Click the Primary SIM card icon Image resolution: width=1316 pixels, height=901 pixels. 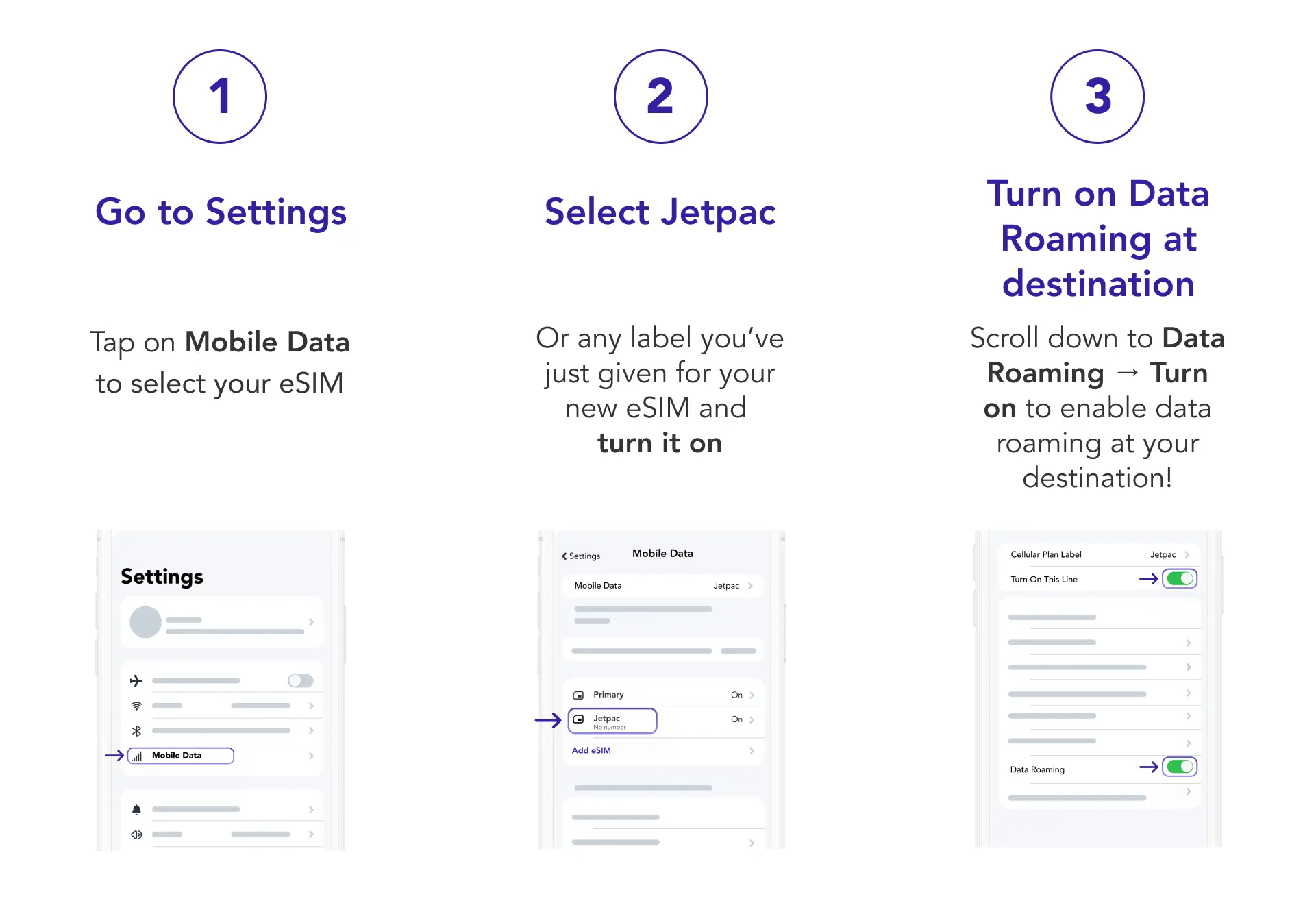[578, 695]
